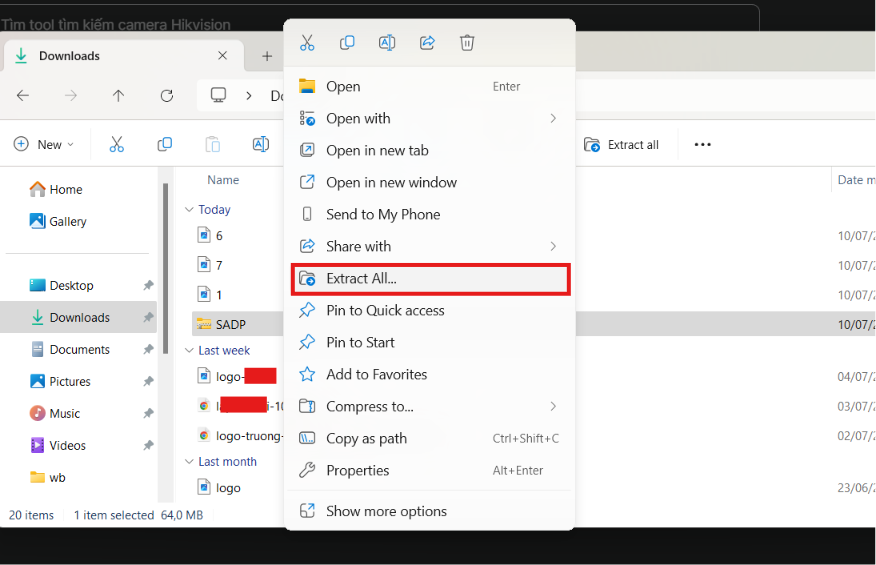
Task: Click the navigation pane scrollbar
Action: pos(165,269)
